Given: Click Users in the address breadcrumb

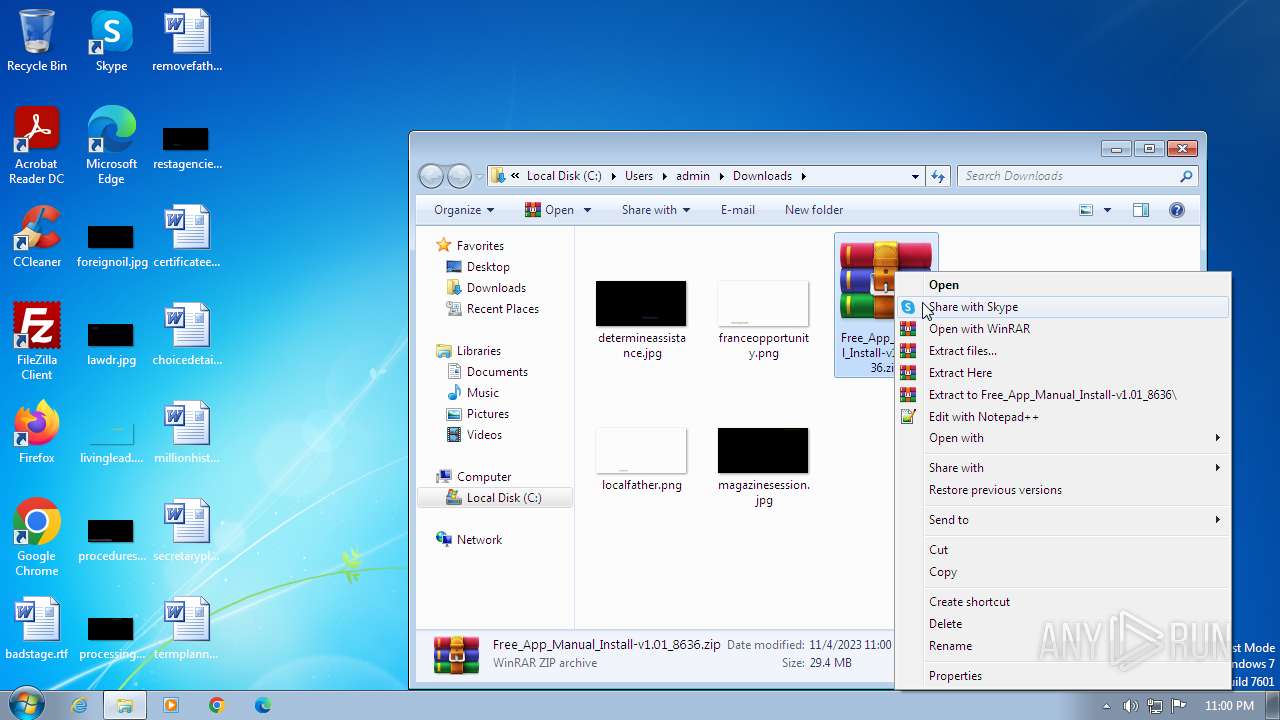Looking at the screenshot, I should coord(639,176).
